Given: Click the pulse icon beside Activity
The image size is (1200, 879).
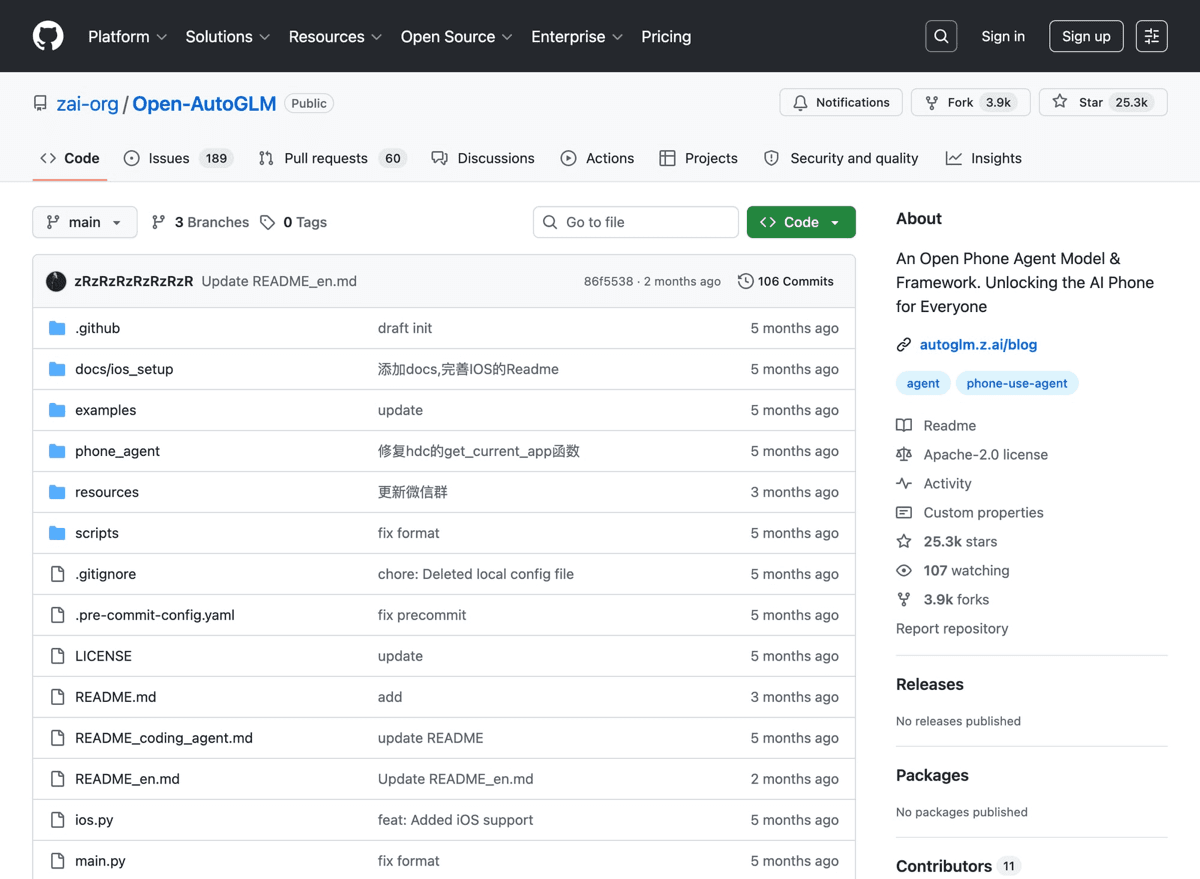Looking at the screenshot, I should pos(904,483).
